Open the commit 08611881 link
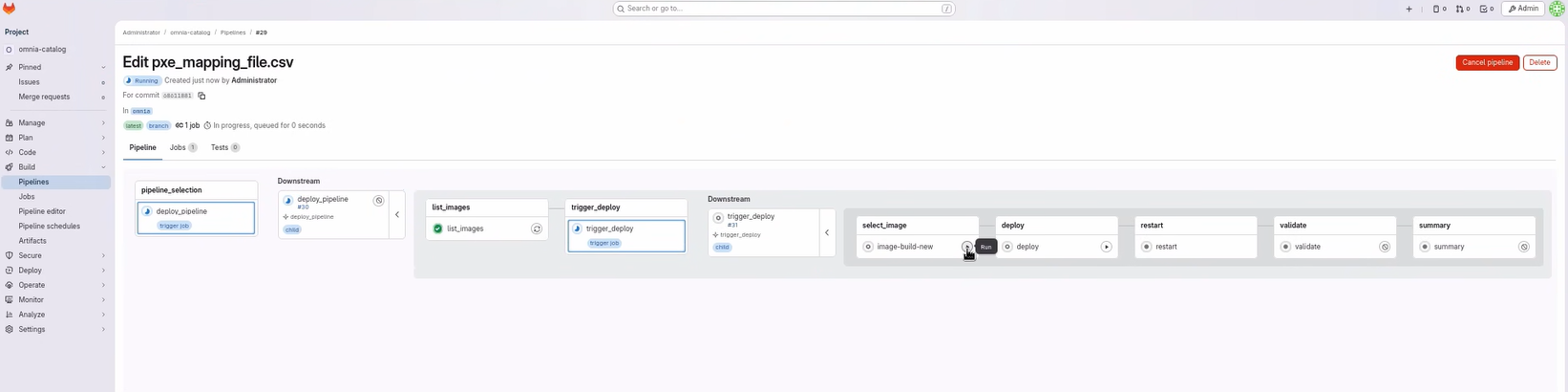The width and height of the screenshot is (1568, 392). [x=177, y=96]
